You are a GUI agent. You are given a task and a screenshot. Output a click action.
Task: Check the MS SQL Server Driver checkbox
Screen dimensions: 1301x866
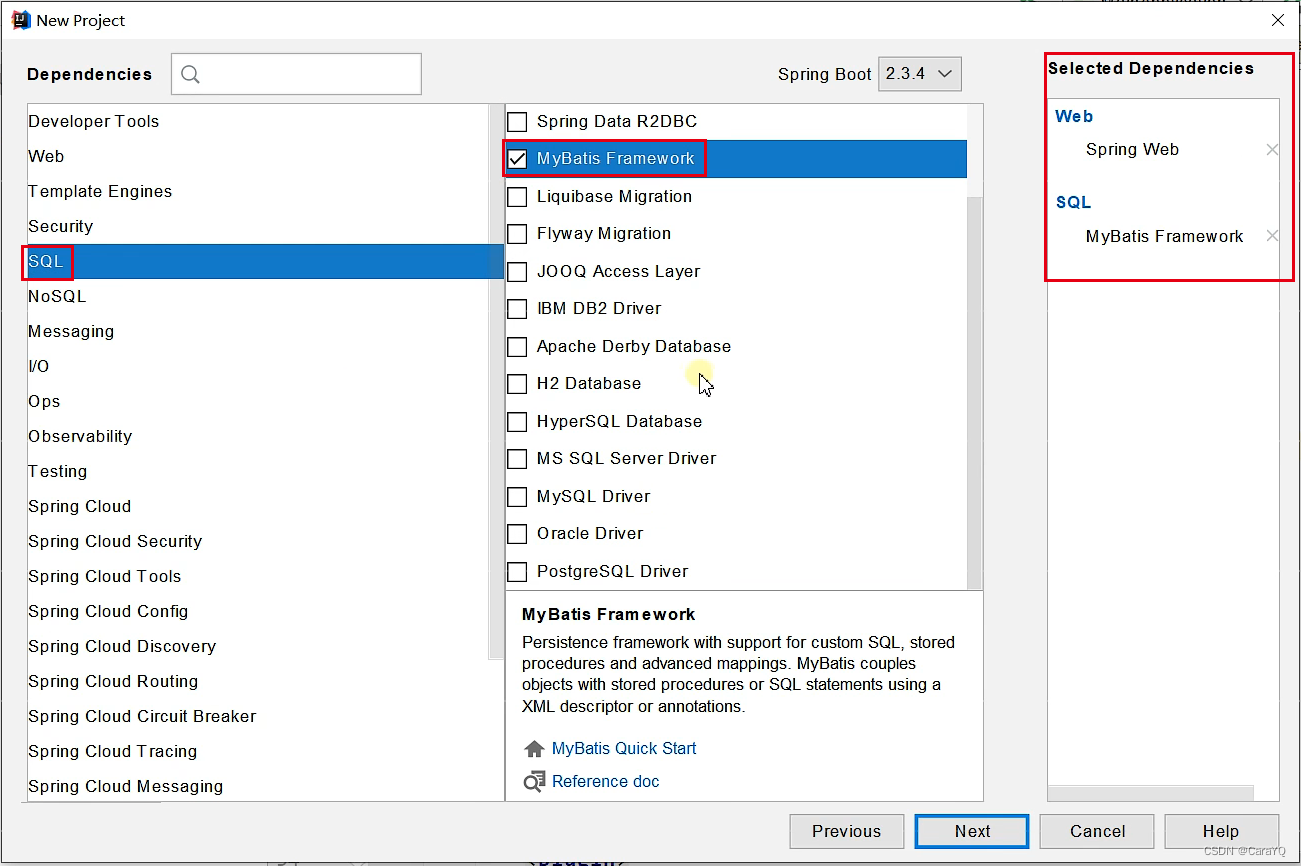click(x=517, y=459)
